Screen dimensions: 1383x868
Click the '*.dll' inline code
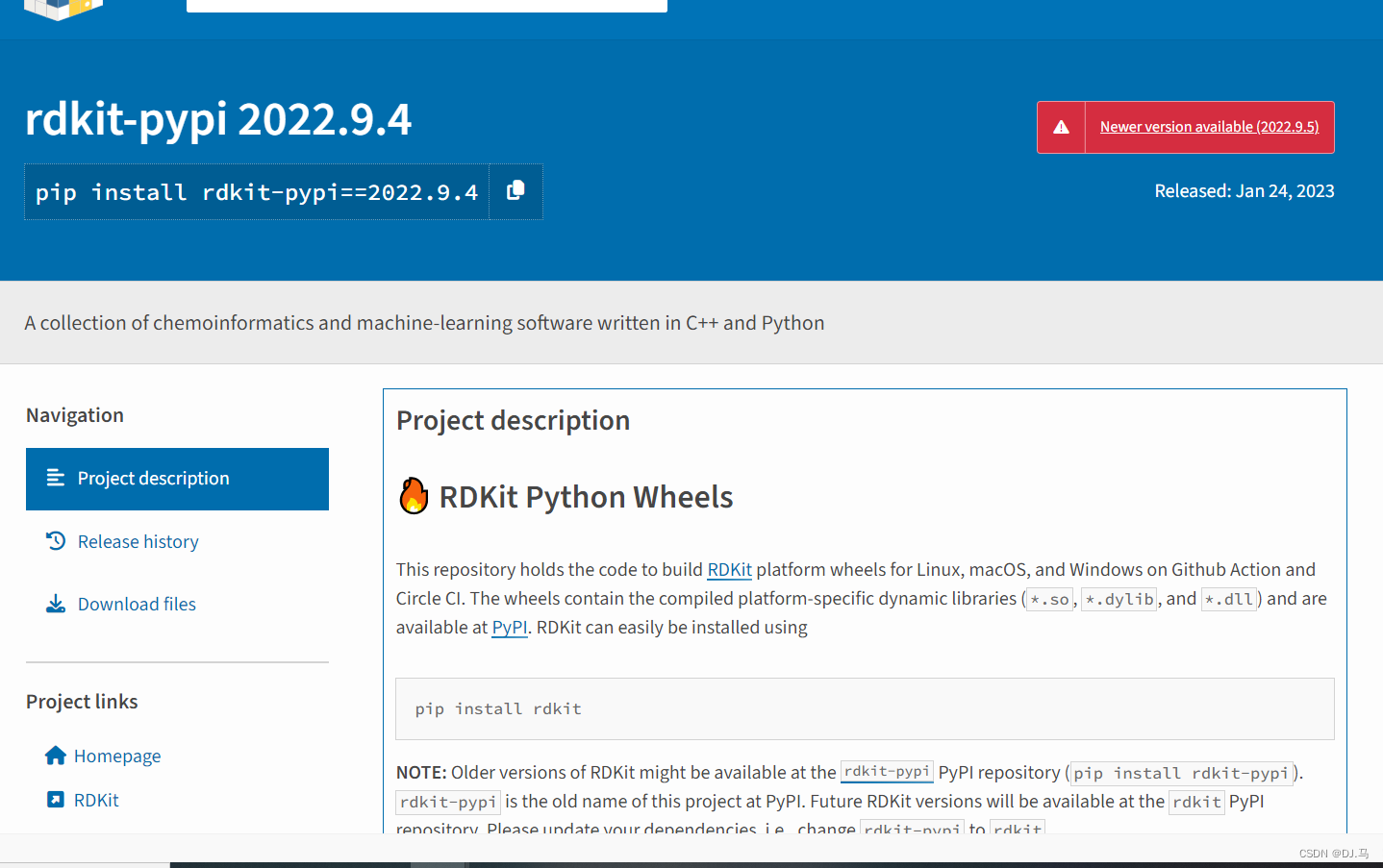pos(1230,600)
